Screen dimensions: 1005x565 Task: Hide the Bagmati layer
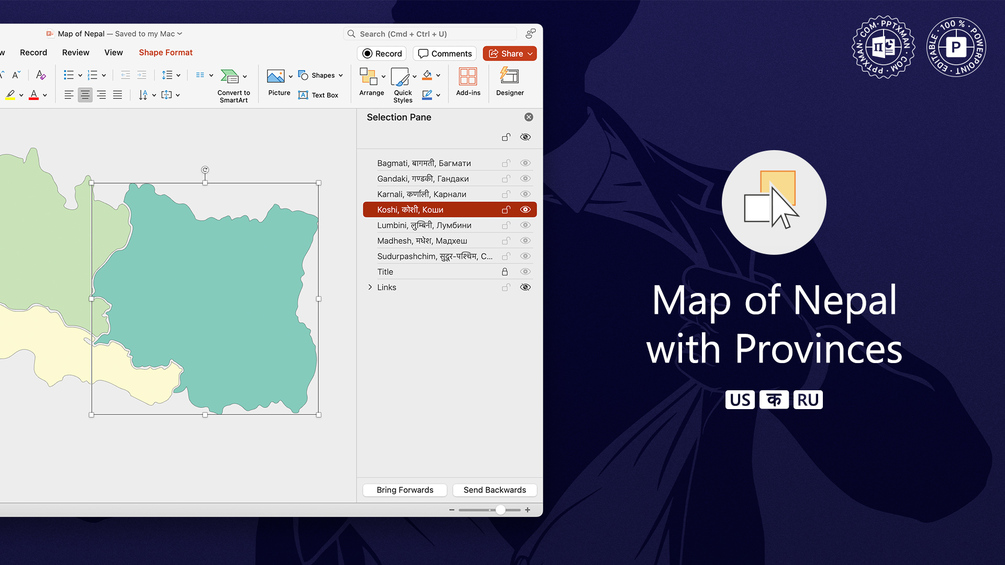525,163
